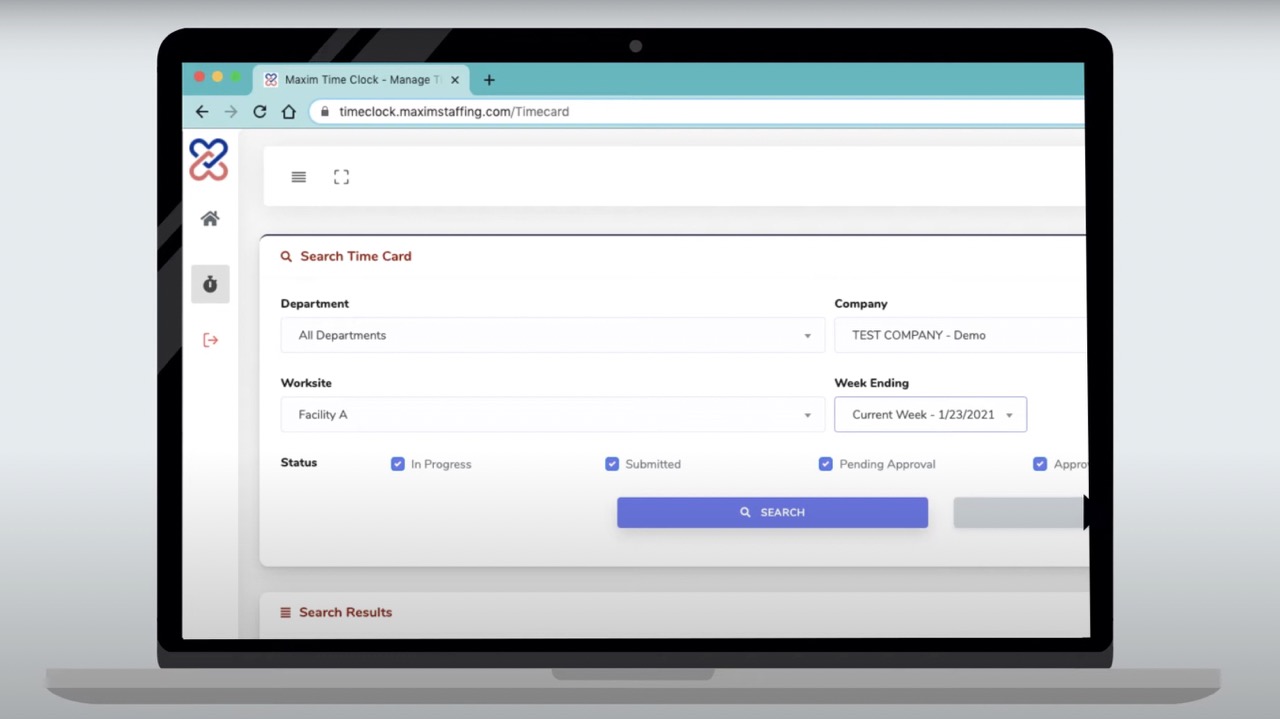Image resolution: width=1280 pixels, height=719 pixels.
Task: Uncheck the Submitted status checkbox
Action: click(612, 464)
